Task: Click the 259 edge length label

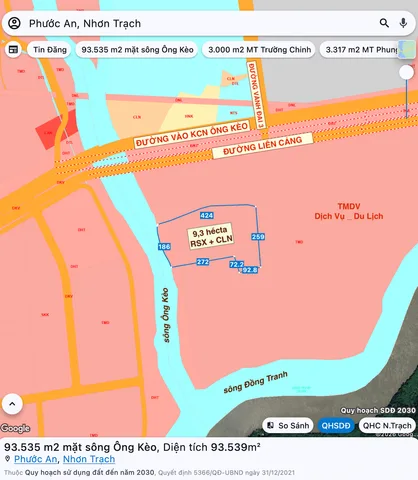Action: click(x=258, y=237)
